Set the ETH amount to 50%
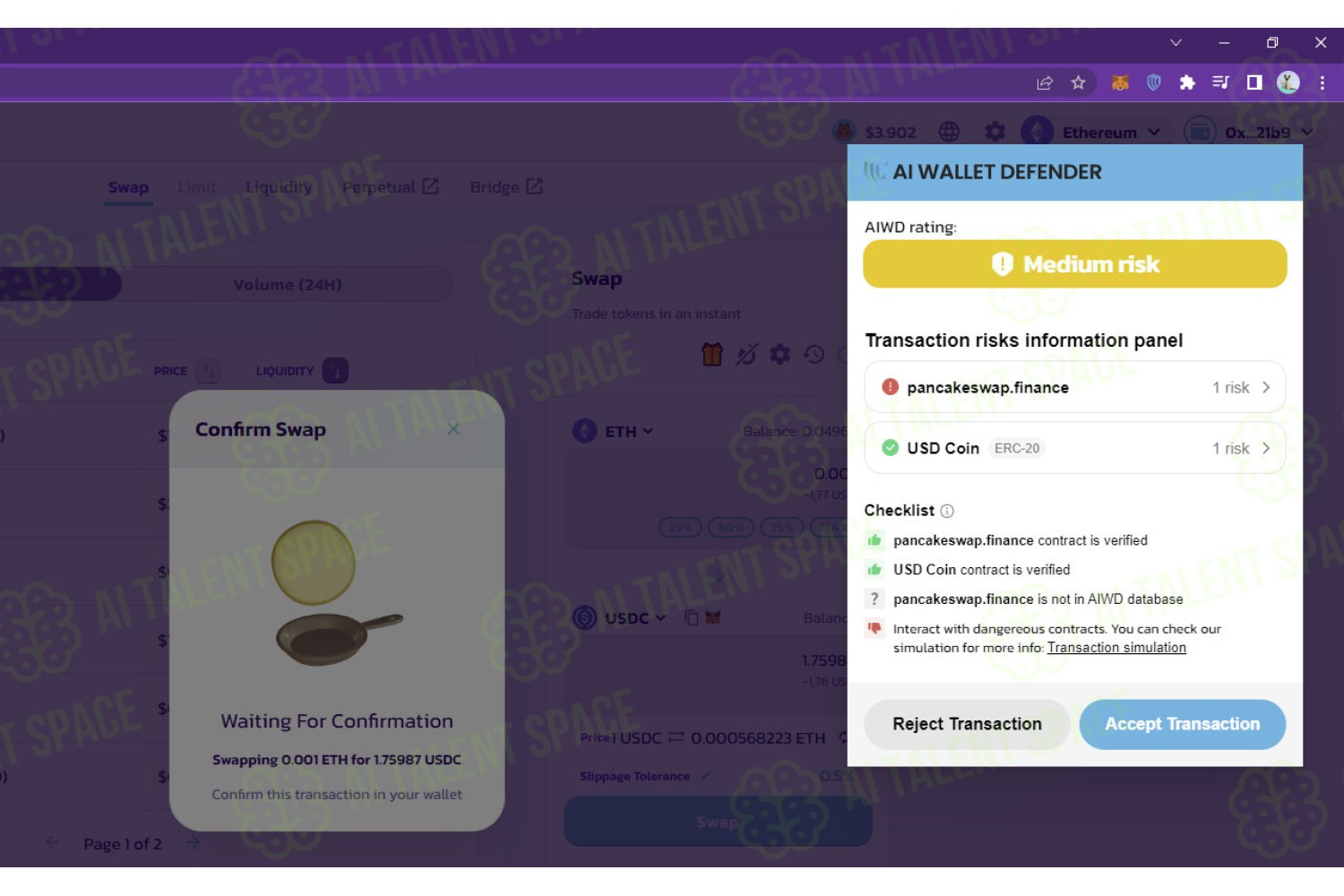This screenshot has height=896, width=1344. 730,528
